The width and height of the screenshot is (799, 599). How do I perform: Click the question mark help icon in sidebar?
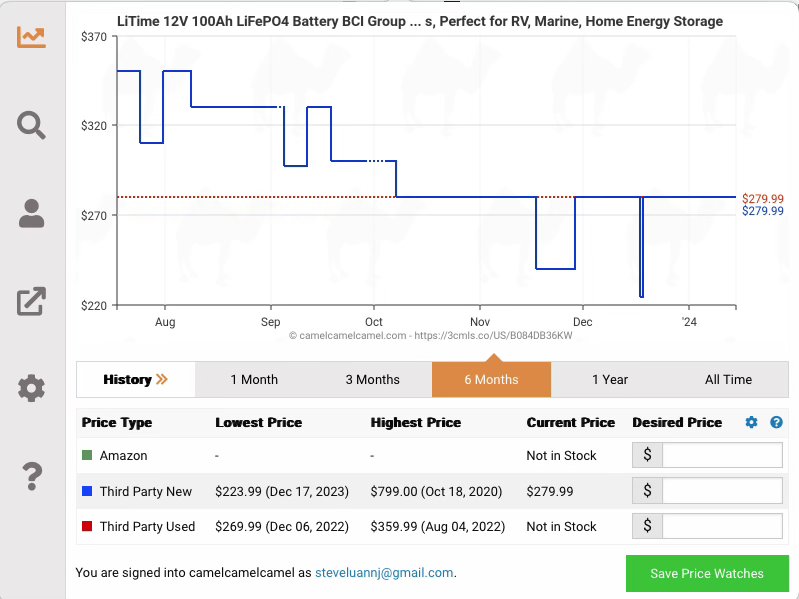[x=32, y=476]
